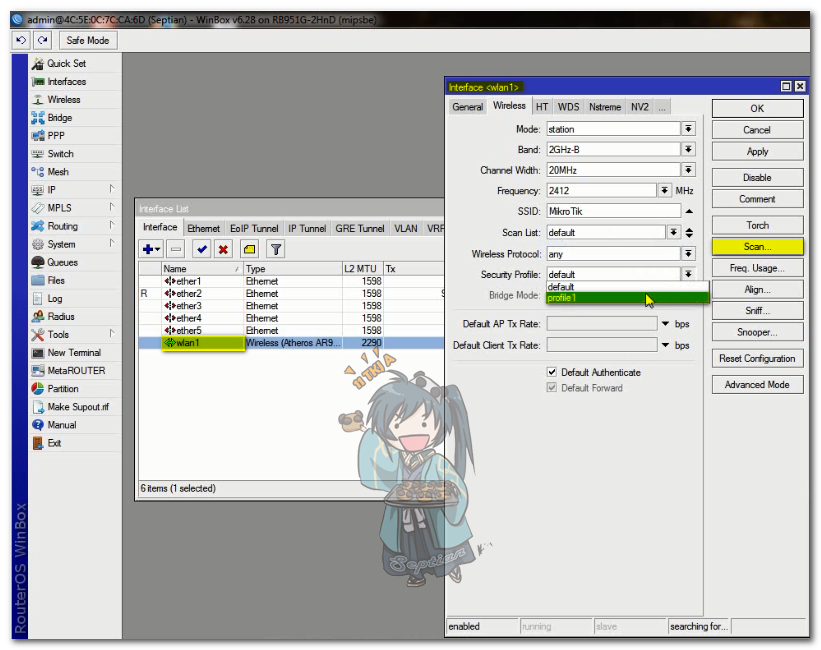Open the Mesh sidebar item
821x650 pixels.
click(x=58, y=172)
